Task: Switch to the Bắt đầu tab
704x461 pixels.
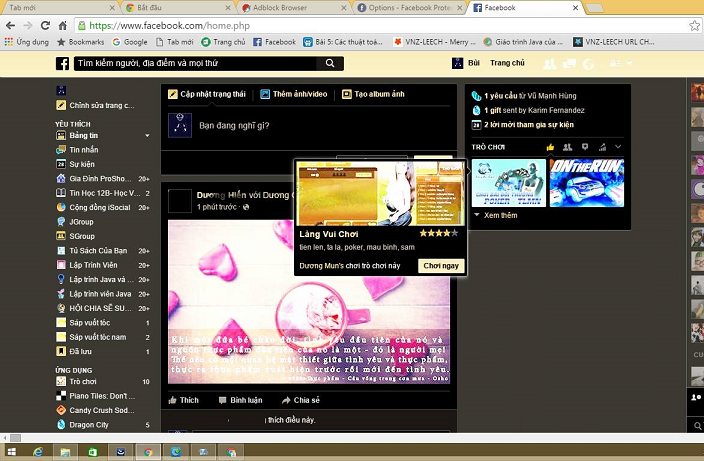Action: coord(179,8)
